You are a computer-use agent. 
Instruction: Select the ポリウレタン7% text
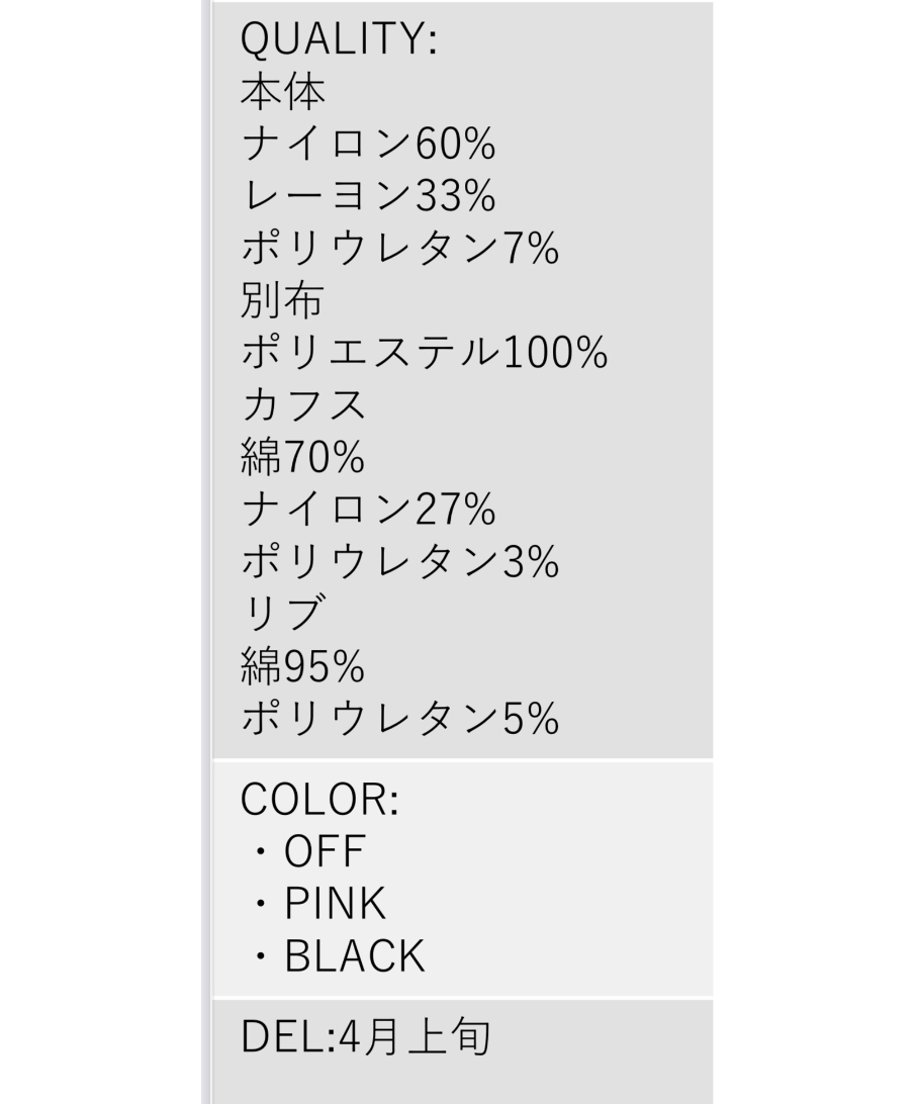pyautogui.click(x=400, y=249)
